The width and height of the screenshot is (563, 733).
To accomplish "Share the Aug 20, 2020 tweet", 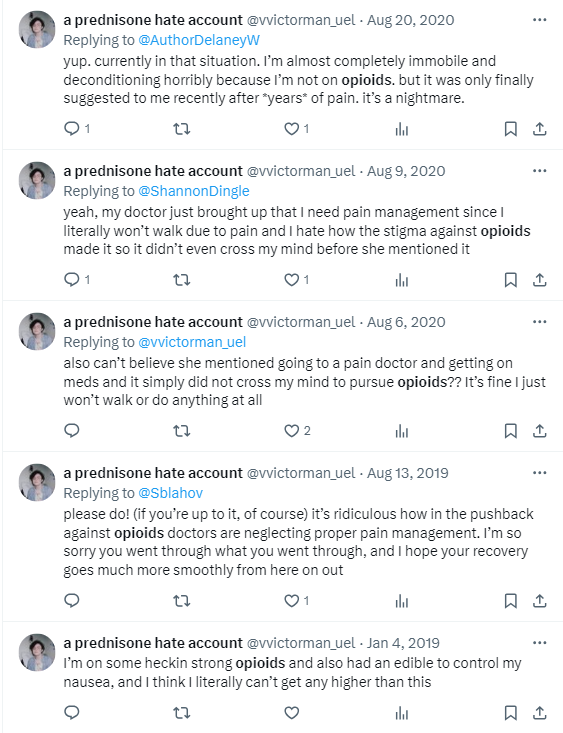I will coord(540,129).
